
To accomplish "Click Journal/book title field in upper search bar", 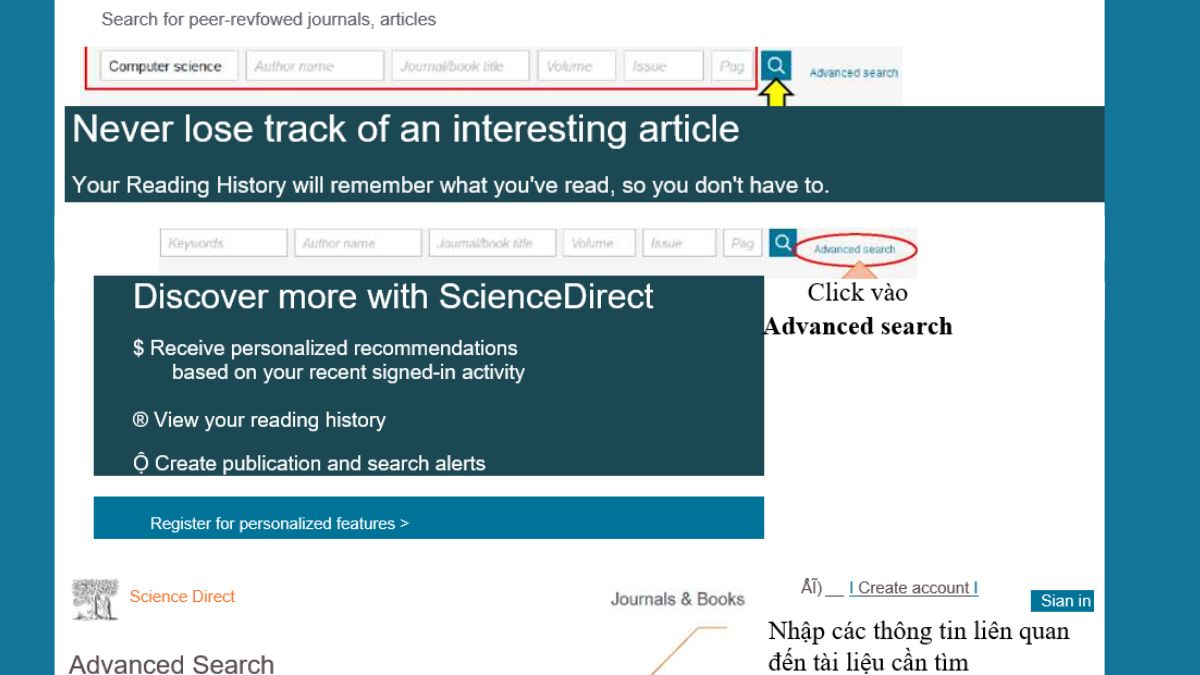I will pyautogui.click(x=460, y=66).
